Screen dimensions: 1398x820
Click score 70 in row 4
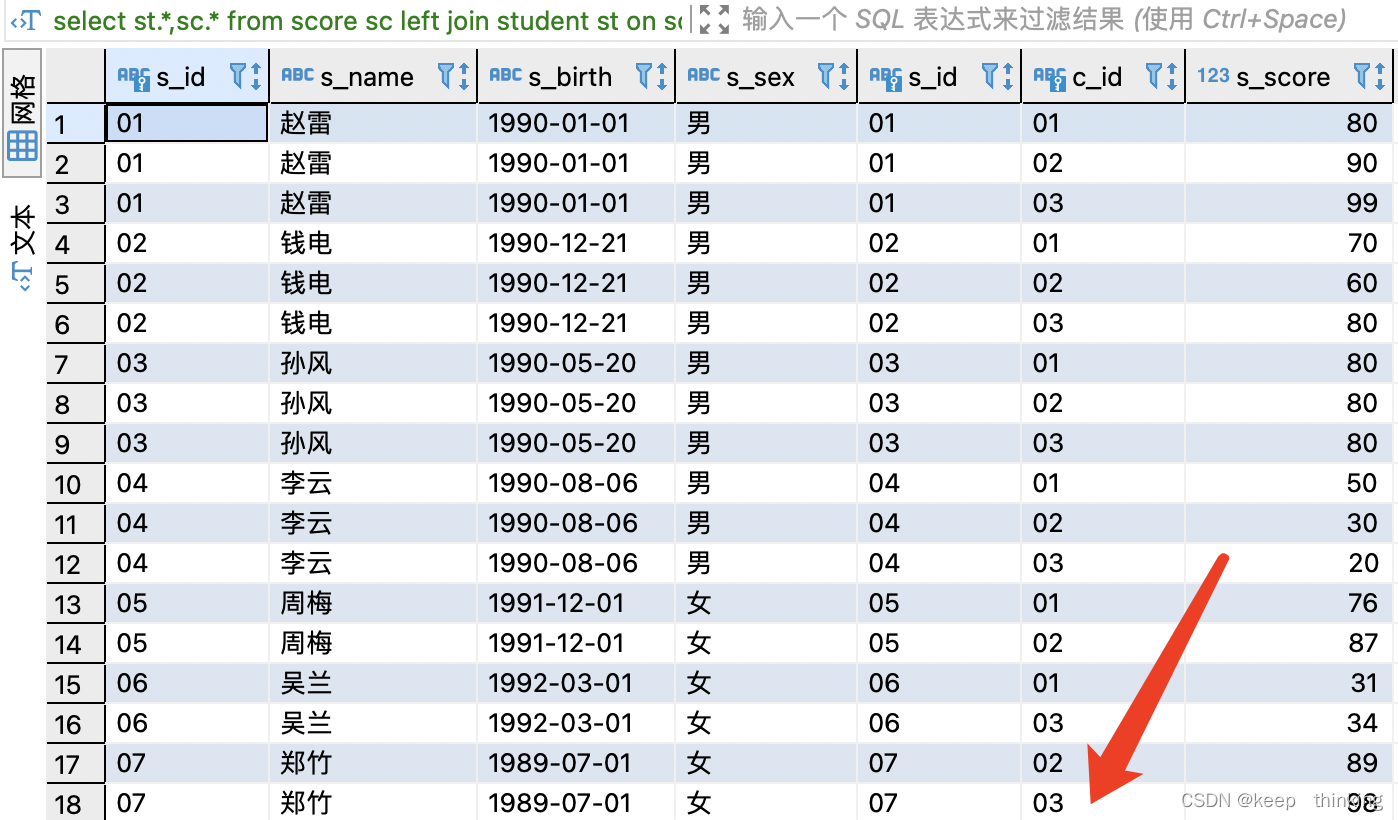tap(1290, 243)
